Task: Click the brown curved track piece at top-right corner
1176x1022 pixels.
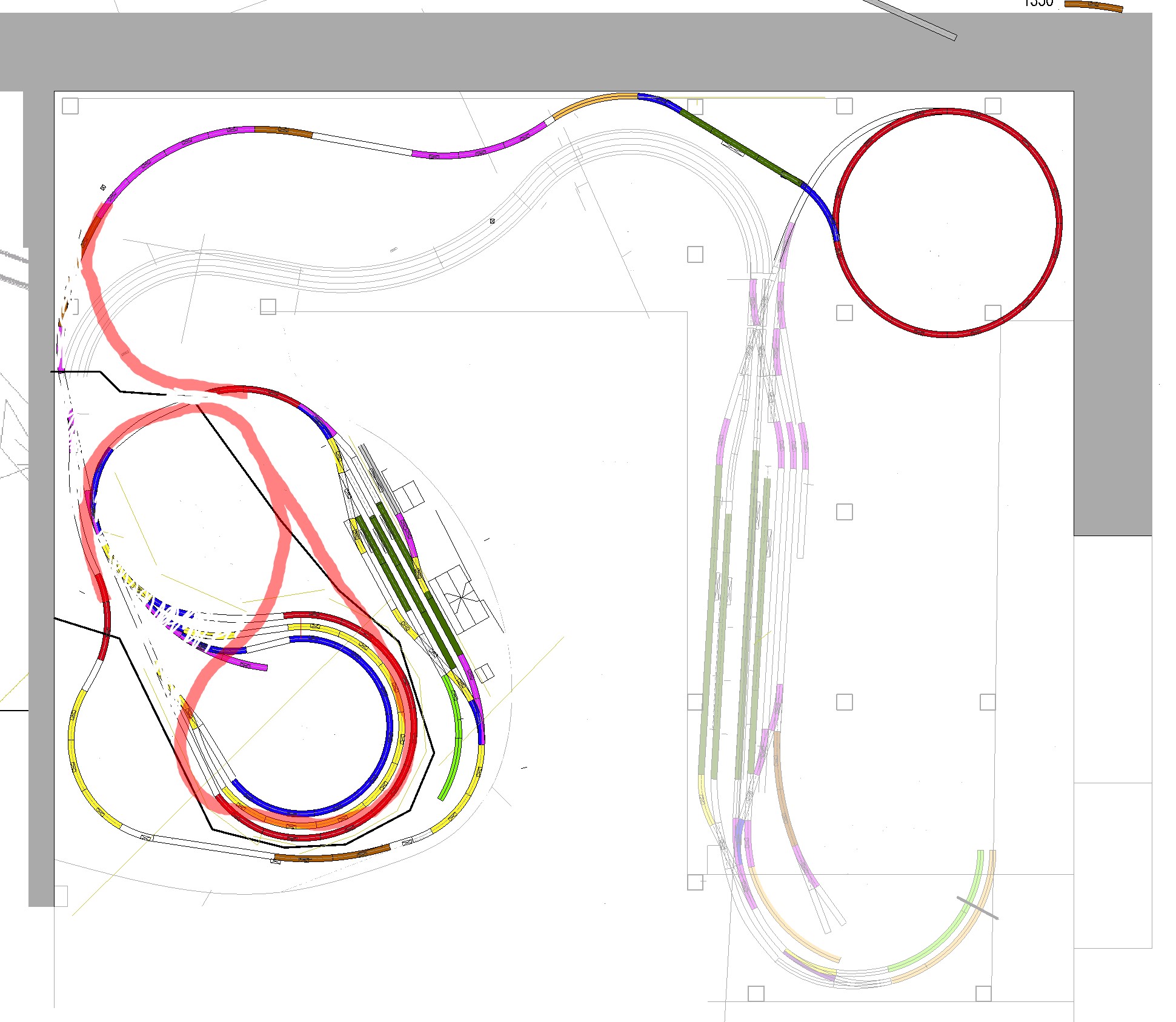Action: pyautogui.click(x=1093, y=6)
